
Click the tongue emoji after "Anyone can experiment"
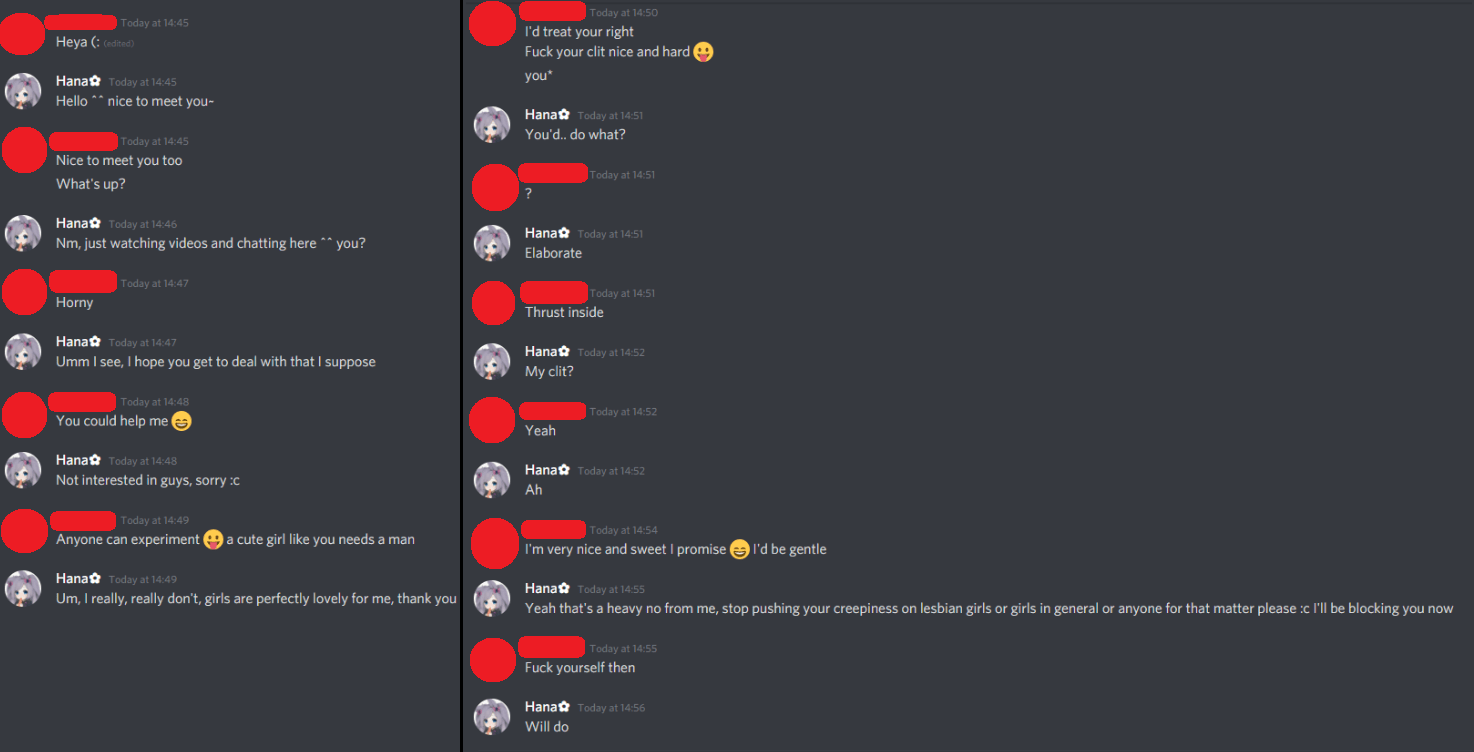[x=213, y=539]
